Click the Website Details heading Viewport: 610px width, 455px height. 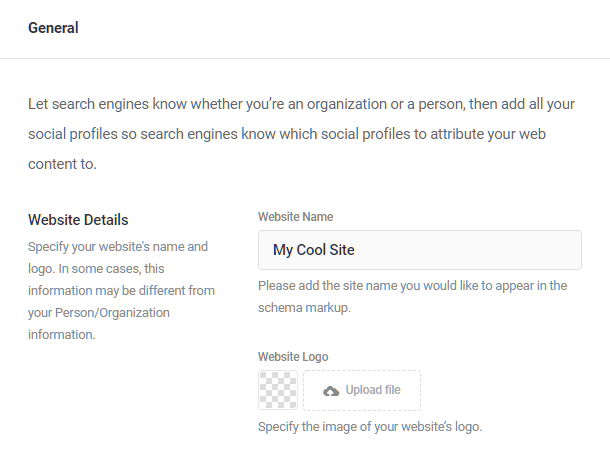pos(78,220)
